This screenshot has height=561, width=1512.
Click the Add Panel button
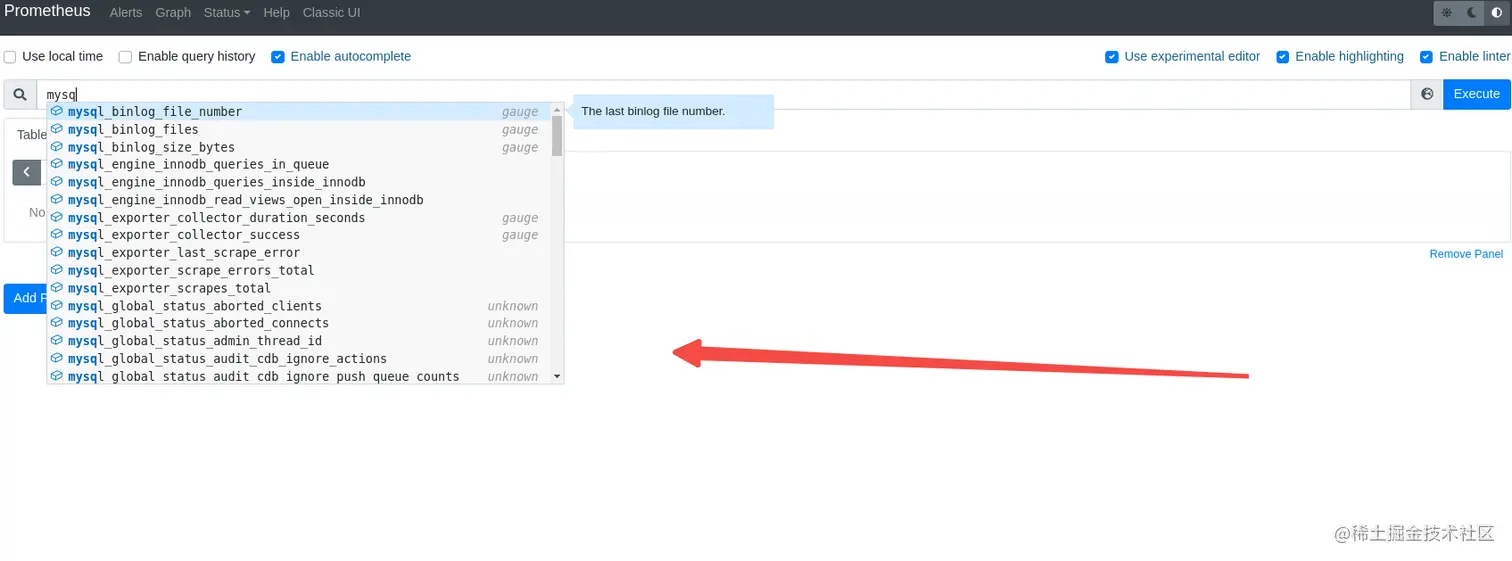point(25,298)
